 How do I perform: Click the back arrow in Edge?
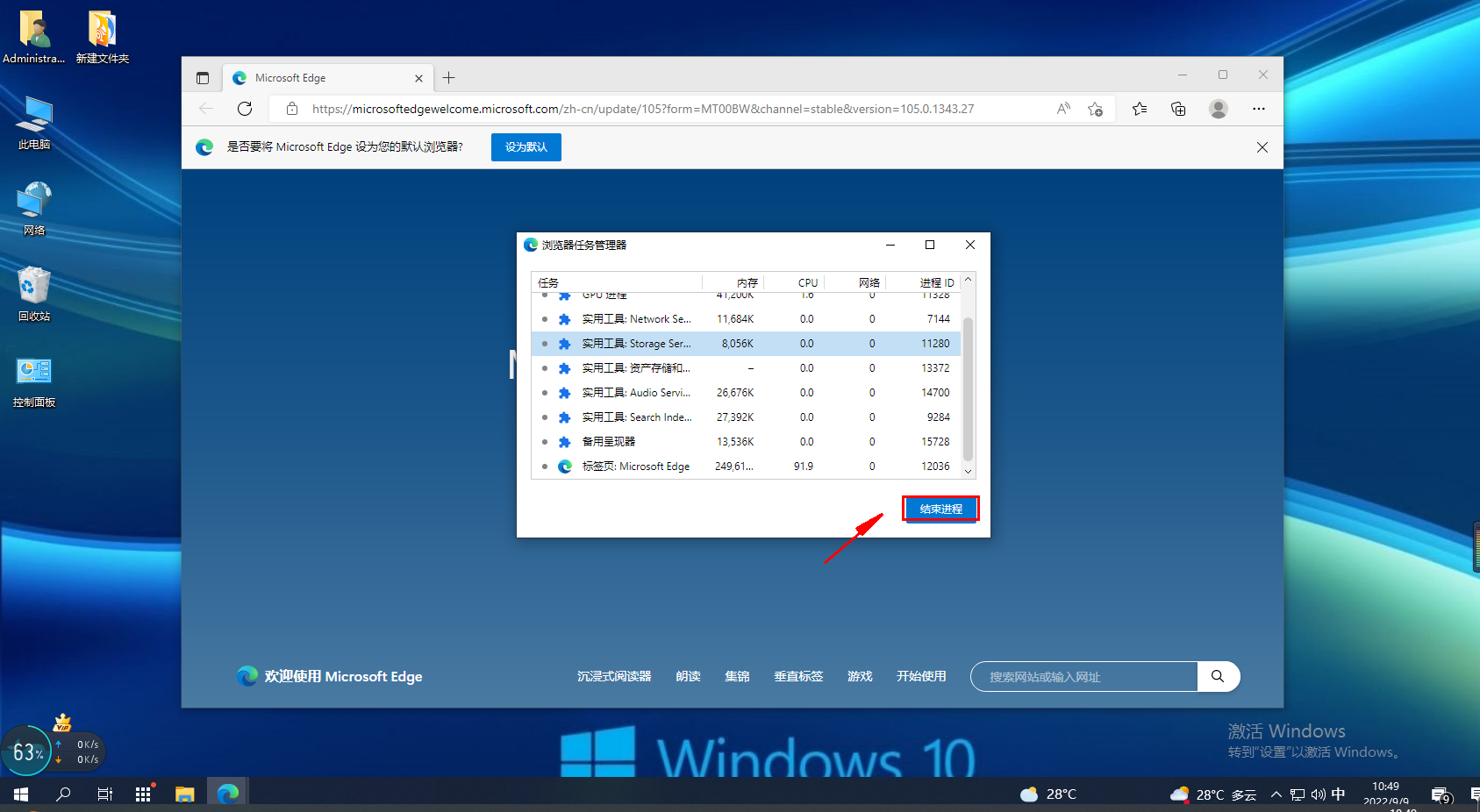click(x=206, y=109)
